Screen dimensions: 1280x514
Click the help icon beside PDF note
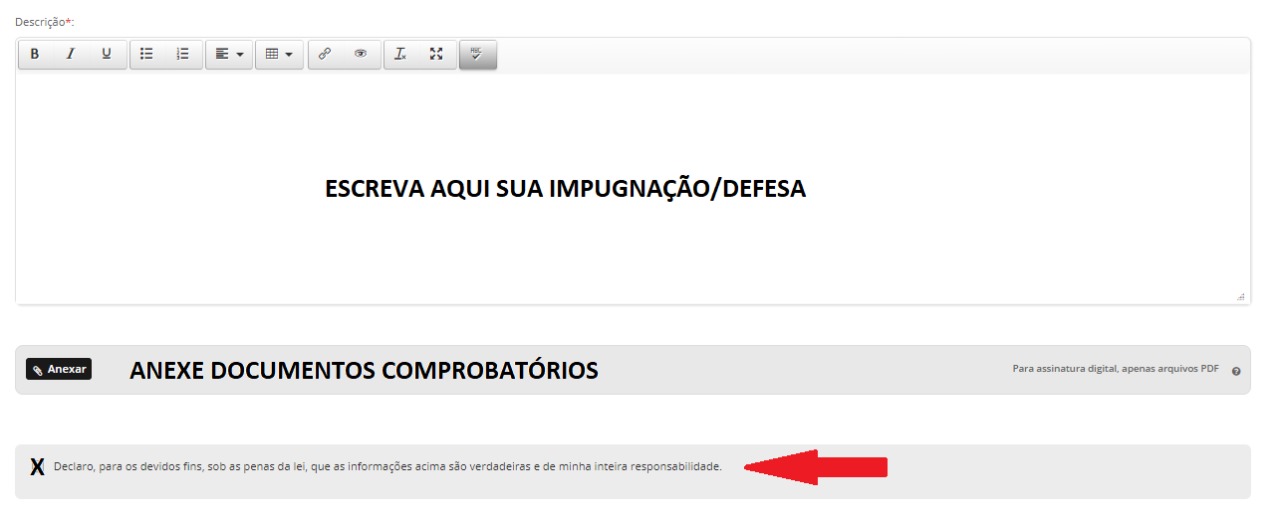pos(1236,371)
